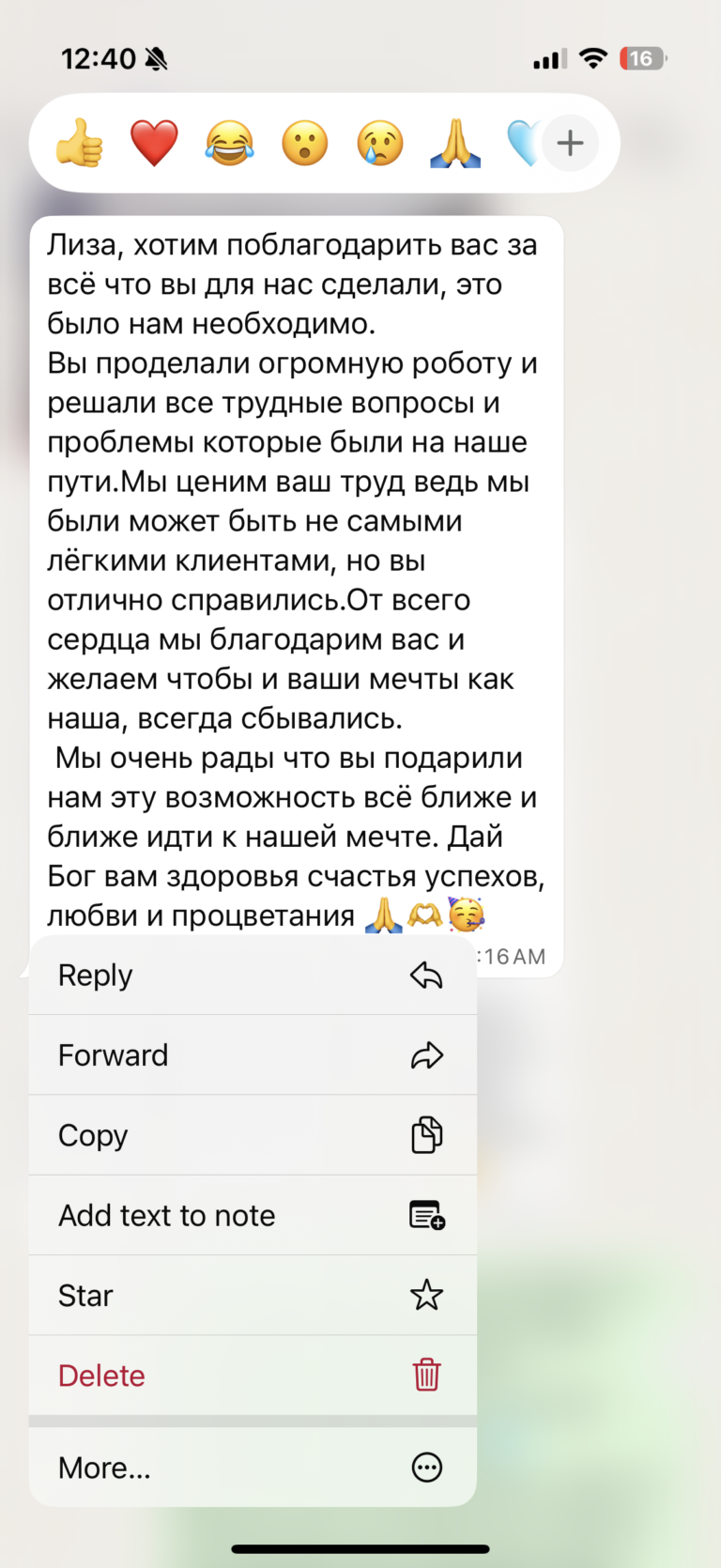Click the trash icon beside Delete
The image size is (721, 1568).
click(427, 1375)
